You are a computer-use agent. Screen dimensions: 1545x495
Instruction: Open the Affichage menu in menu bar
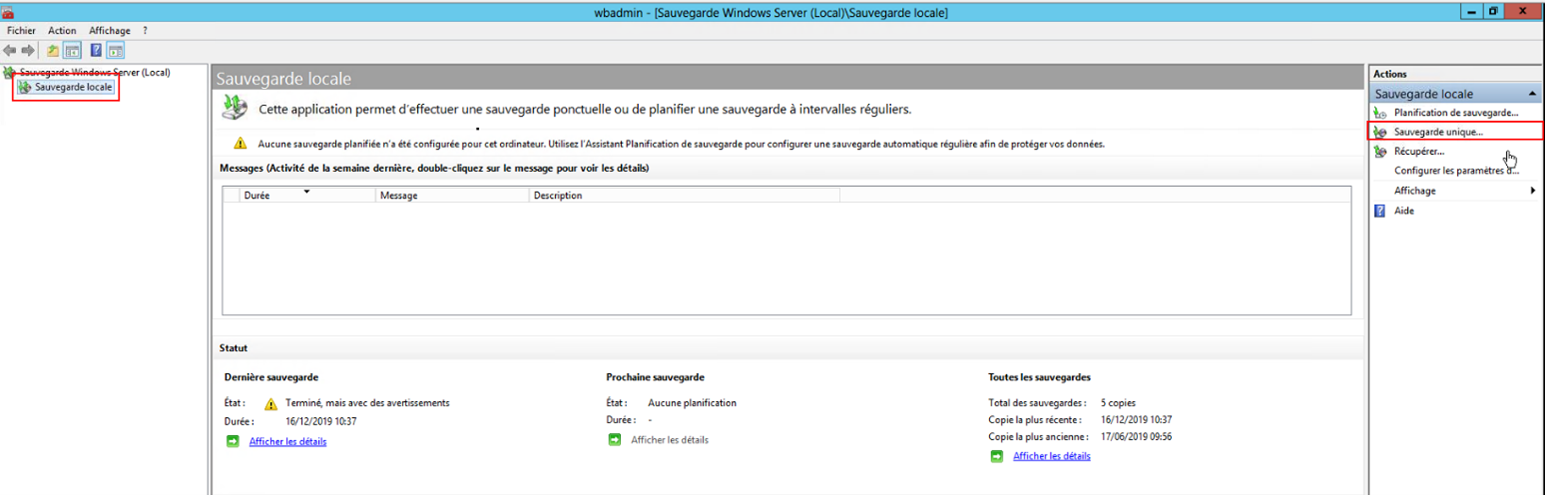tap(110, 31)
